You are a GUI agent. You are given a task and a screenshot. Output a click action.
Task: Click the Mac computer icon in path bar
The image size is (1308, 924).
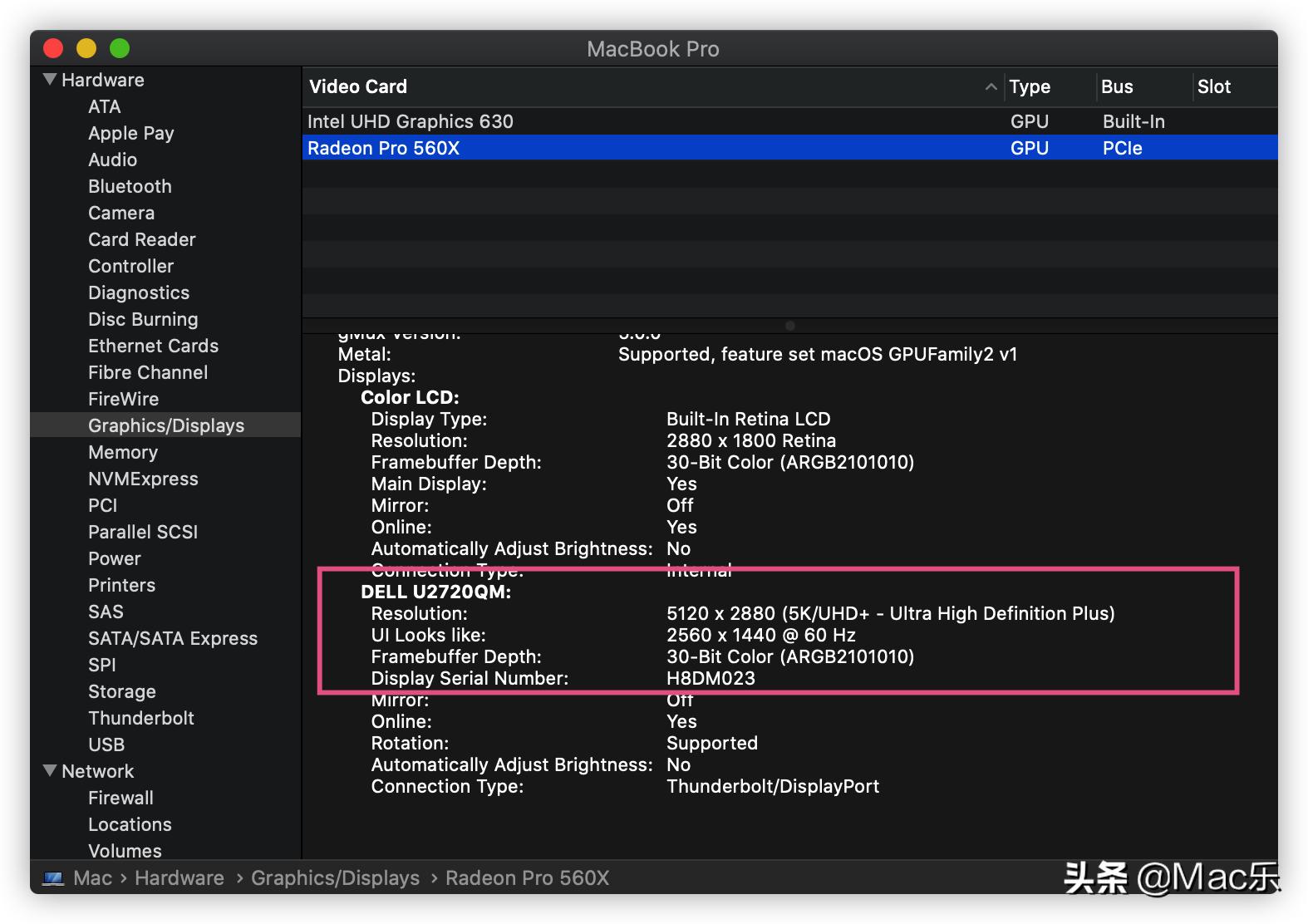pos(53,878)
